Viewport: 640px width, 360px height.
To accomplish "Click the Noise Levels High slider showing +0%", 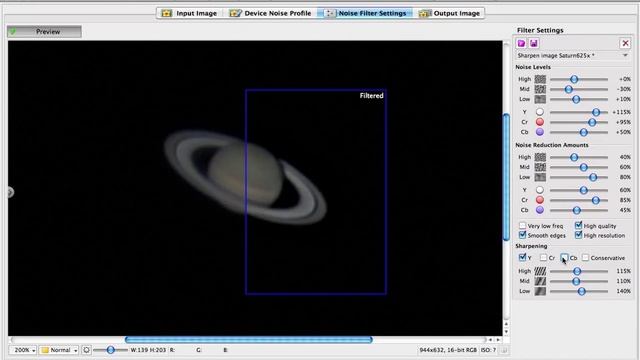I will pos(579,79).
